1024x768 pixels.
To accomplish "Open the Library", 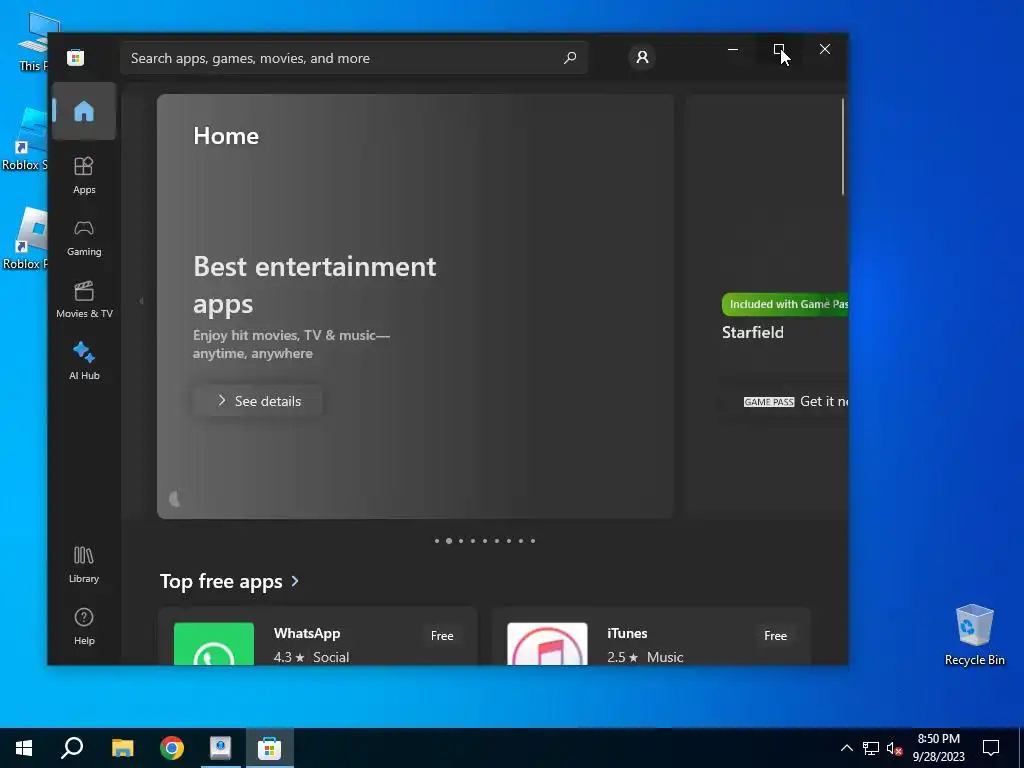I will point(84,565).
